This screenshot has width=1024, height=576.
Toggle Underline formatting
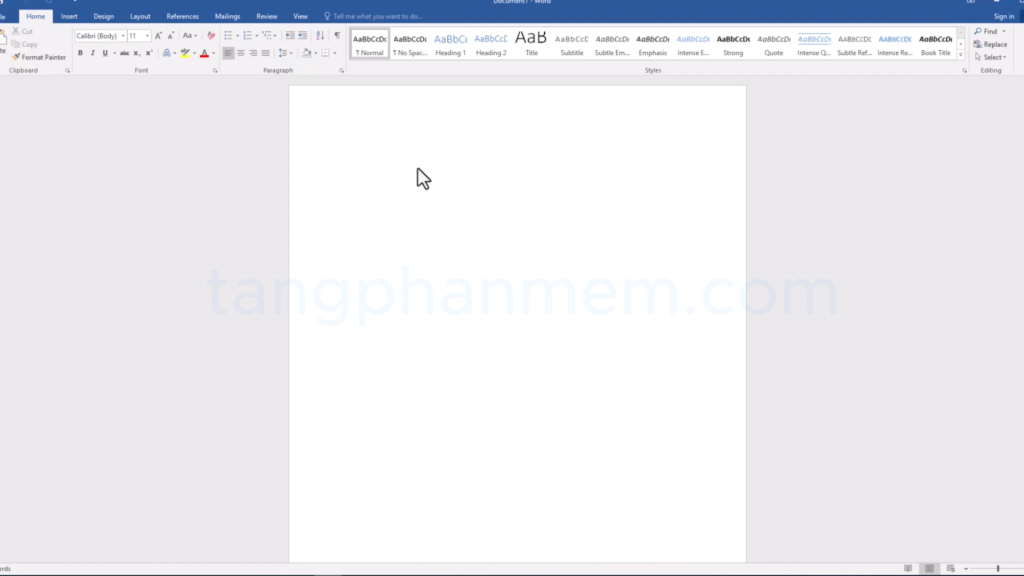coord(104,53)
